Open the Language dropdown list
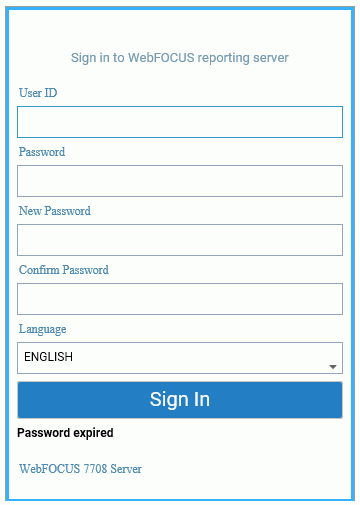The height and width of the screenshot is (505, 360). [180, 358]
